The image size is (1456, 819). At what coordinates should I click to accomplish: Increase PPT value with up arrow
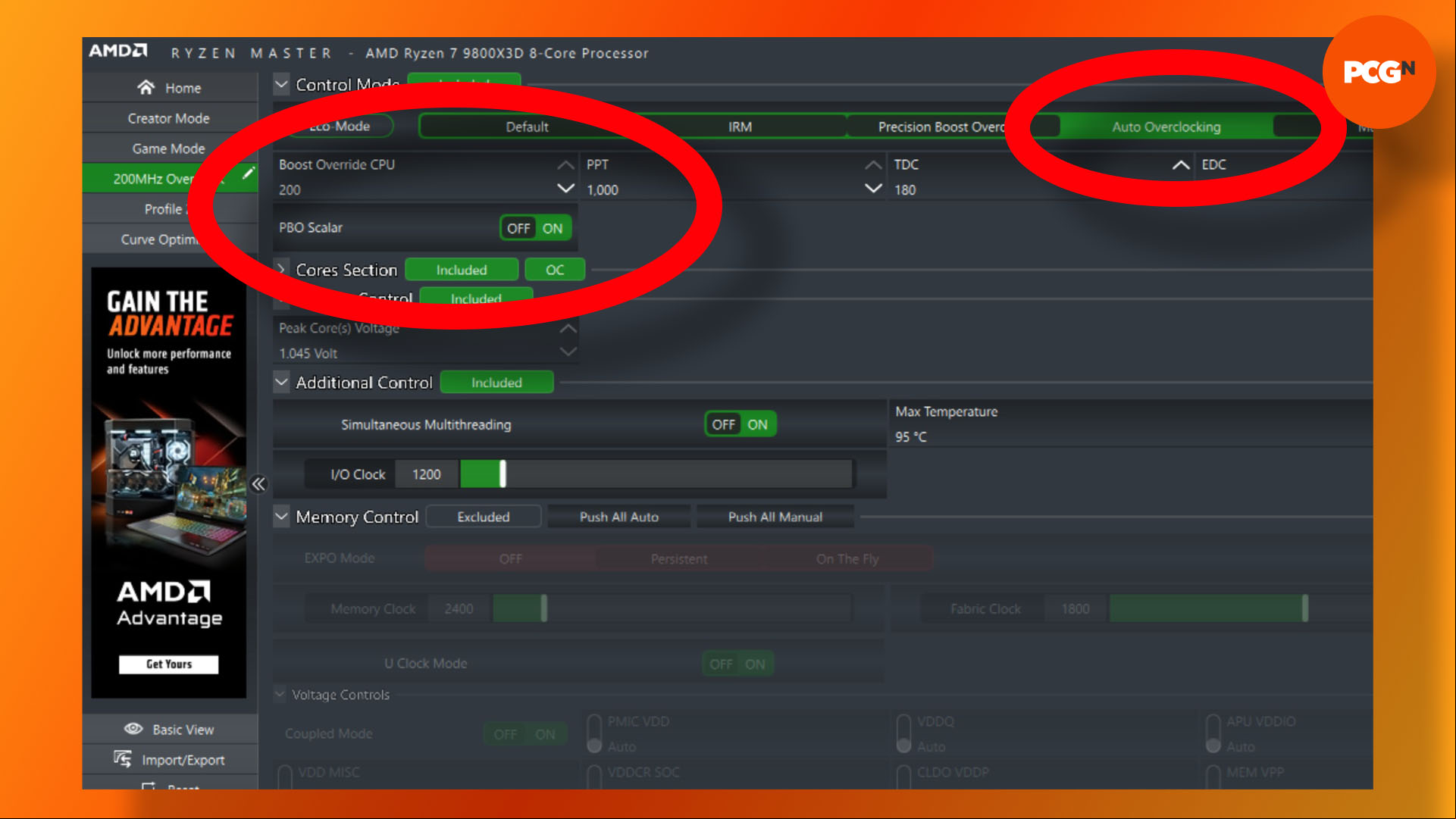873,164
